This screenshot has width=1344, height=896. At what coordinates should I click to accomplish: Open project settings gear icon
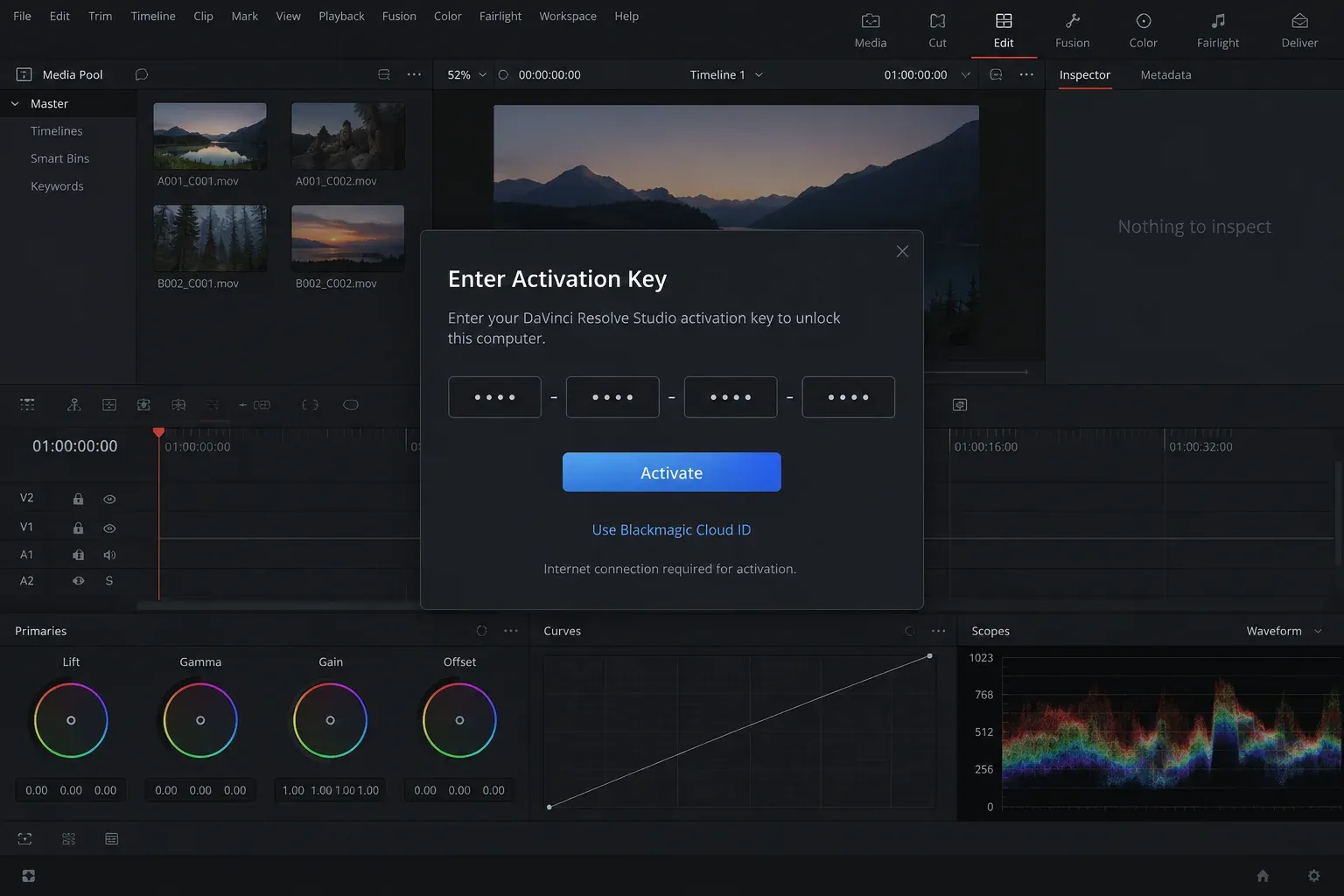coord(1313,875)
